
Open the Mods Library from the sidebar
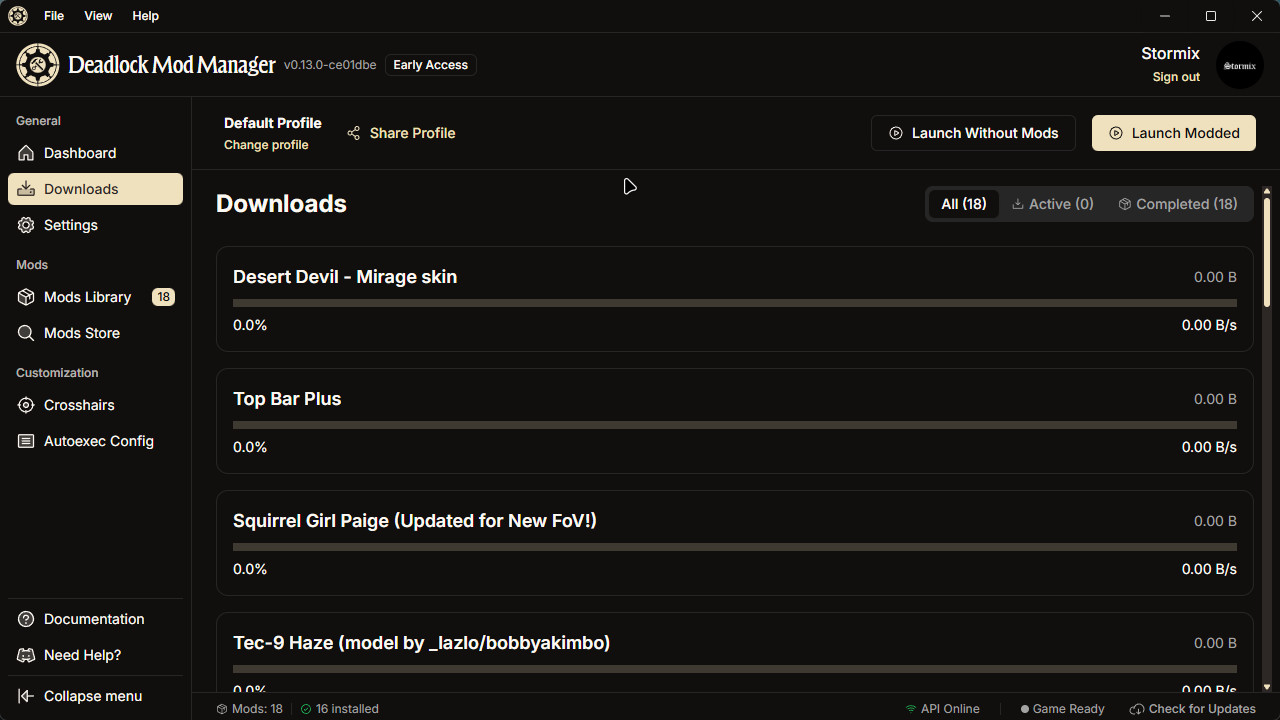tap(26, 297)
